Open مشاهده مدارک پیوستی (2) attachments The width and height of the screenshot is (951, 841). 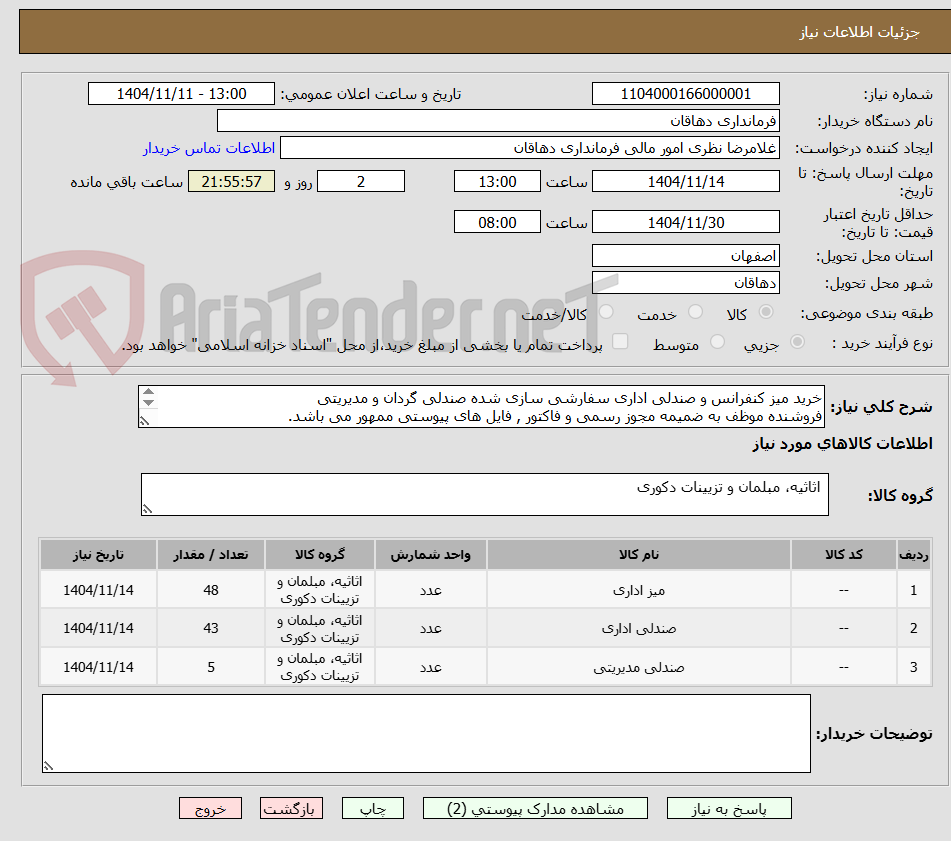535,808
